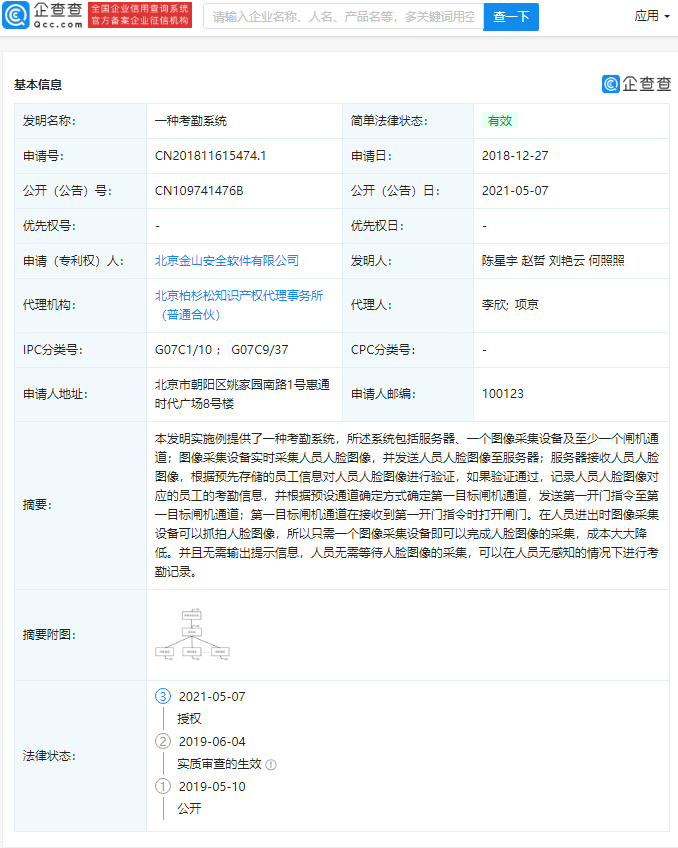Viewport: 678px width, 848px height.
Task: Click the Qcc.com logo icon
Action: tap(16, 15)
